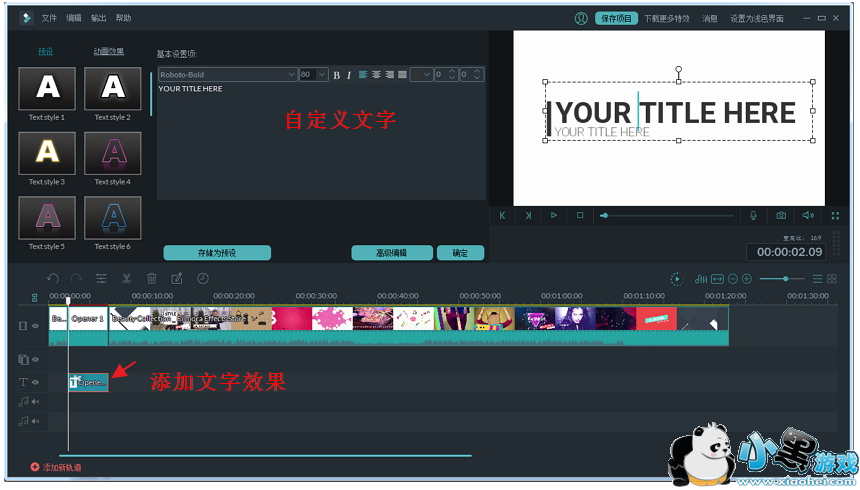860x490 pixels.
Task: Switch to the 预设 tab
Action: pyautogui.click(x=46, y=51)
